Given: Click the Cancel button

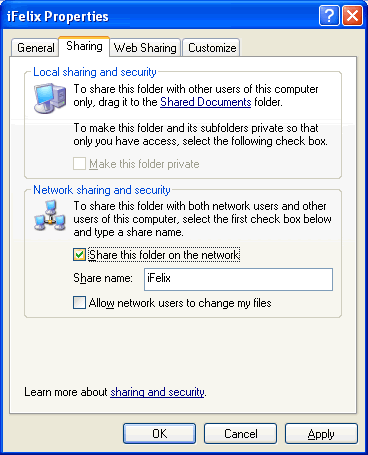Looking at the screenshot, I should point(240,433).
